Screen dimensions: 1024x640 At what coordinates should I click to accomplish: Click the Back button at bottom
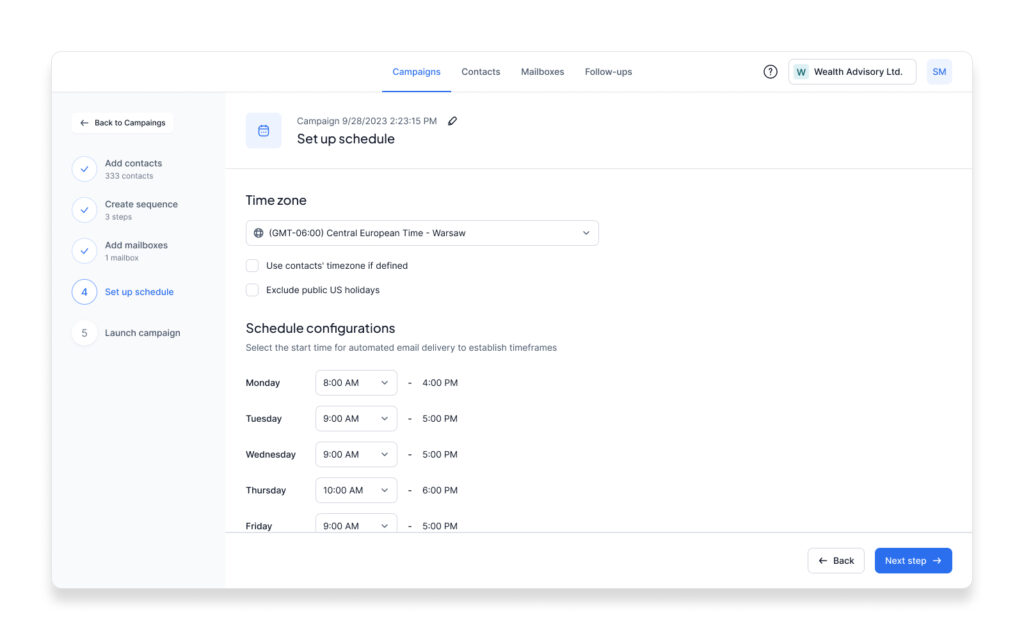(x=836, y=560)
